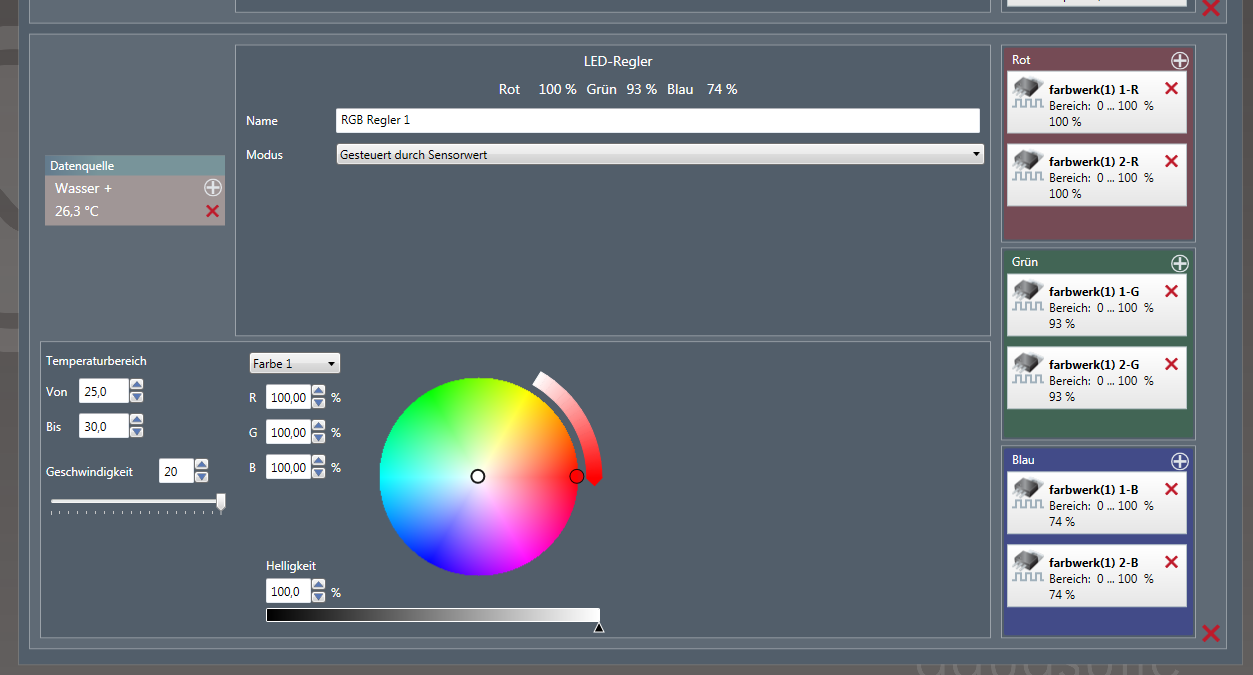Decrease the Bis temperature value
The image size is (1253, 675).
point(137,432)
